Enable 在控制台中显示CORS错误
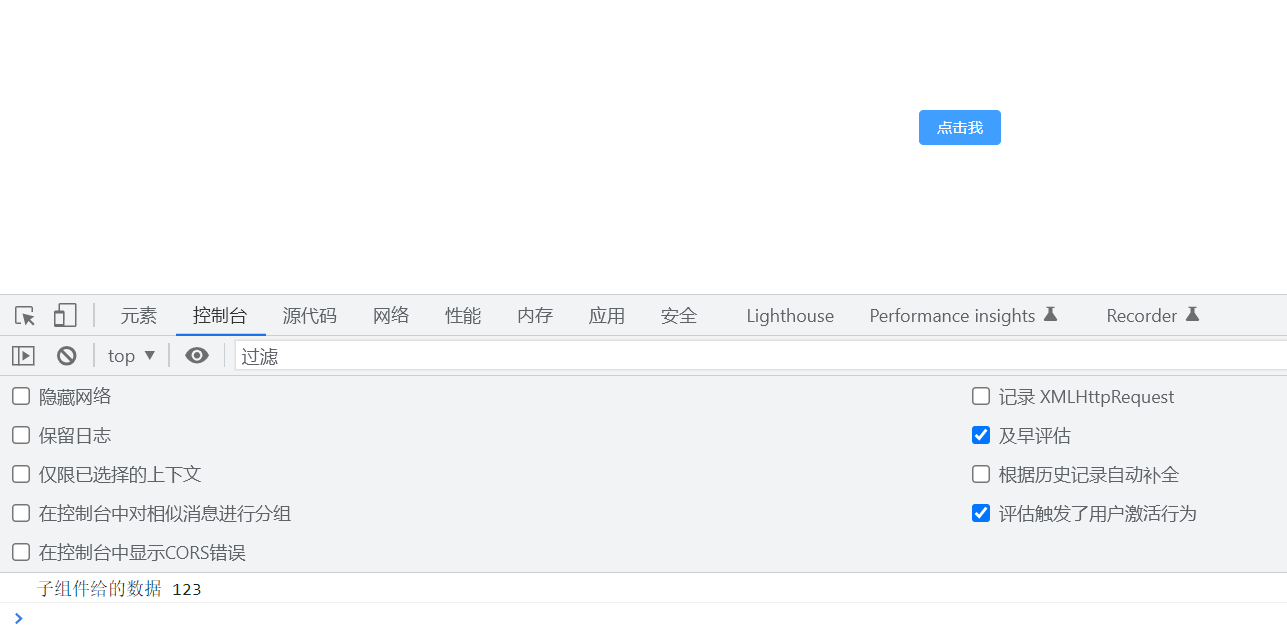Viewport: 1287px width, 637px height. point(20,551)
